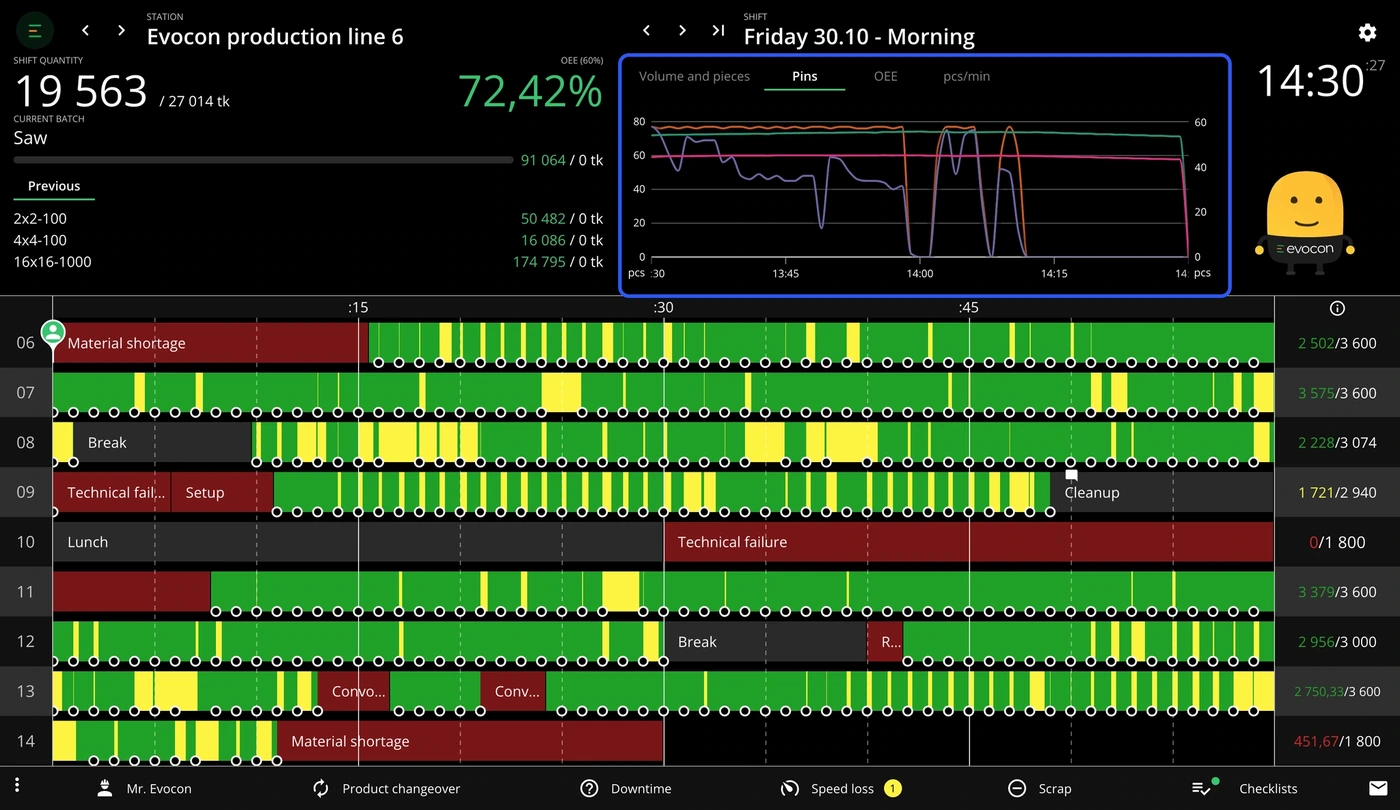Select the Previous batches tab
Screen dimensions: 1400x810
pyautogui.click(x=54, y=187)
